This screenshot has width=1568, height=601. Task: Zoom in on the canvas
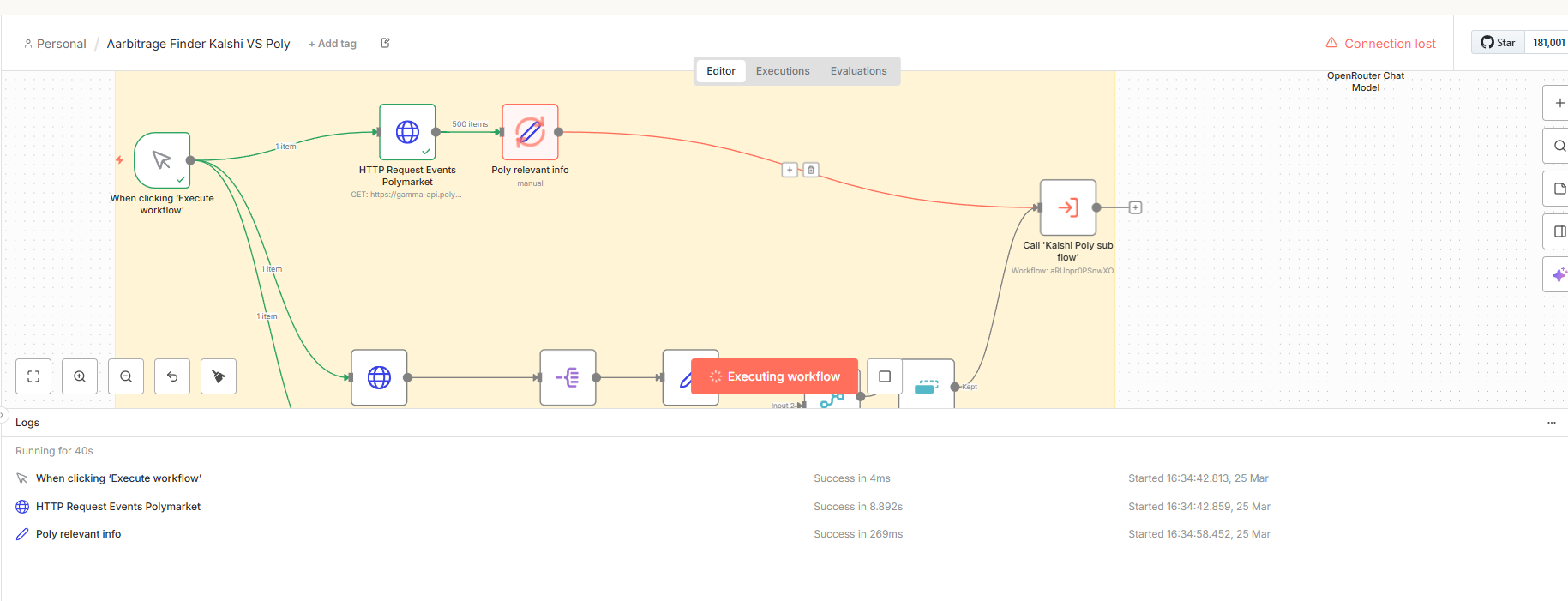pyautogui.click(x=80, y=376)
